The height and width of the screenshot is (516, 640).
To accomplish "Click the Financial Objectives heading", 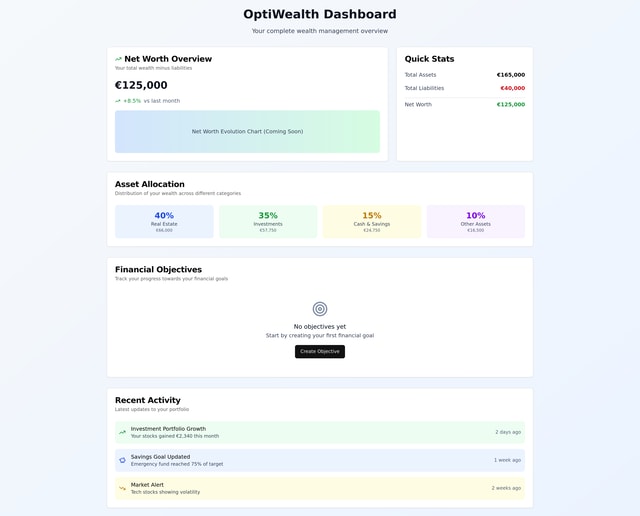I will [x=158, y=269].
